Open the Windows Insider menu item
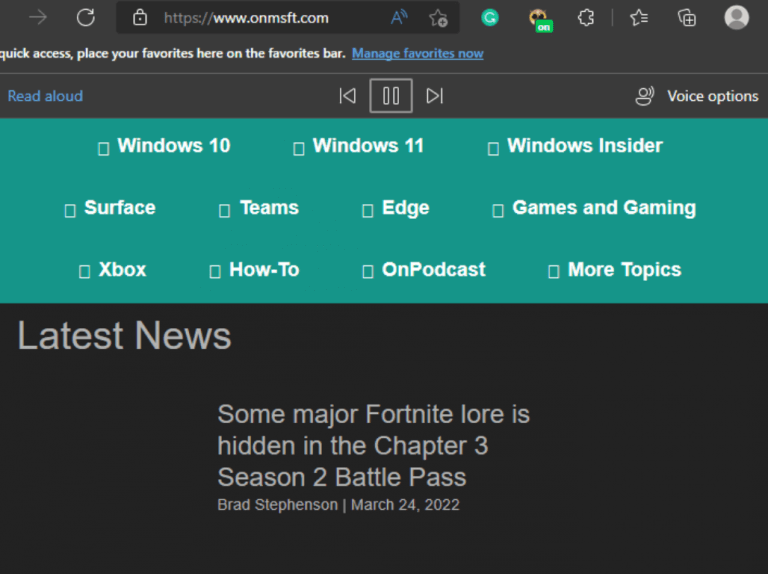Screen dimensions: 768x574 [x=576, y=146]
